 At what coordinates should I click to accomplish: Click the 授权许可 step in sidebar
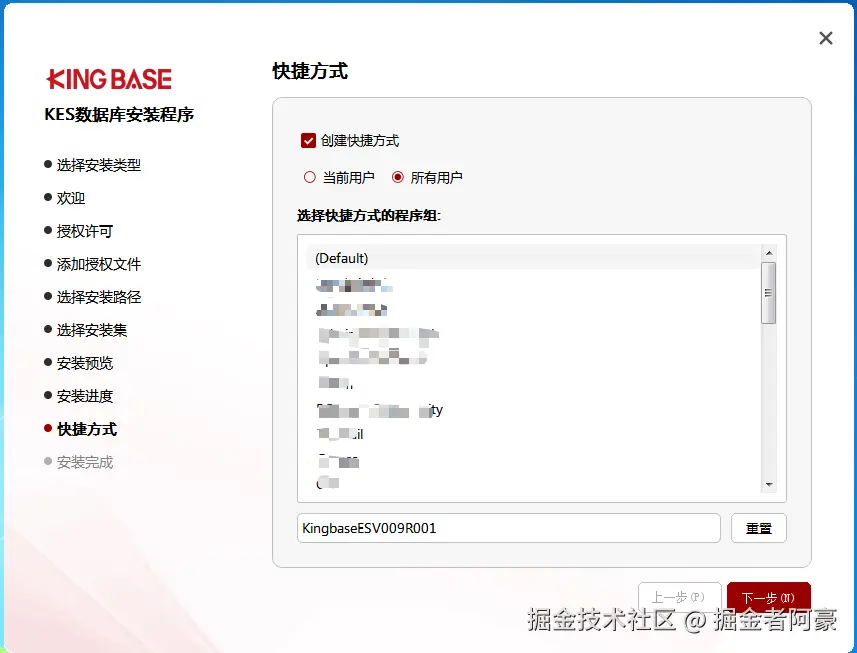79,231
